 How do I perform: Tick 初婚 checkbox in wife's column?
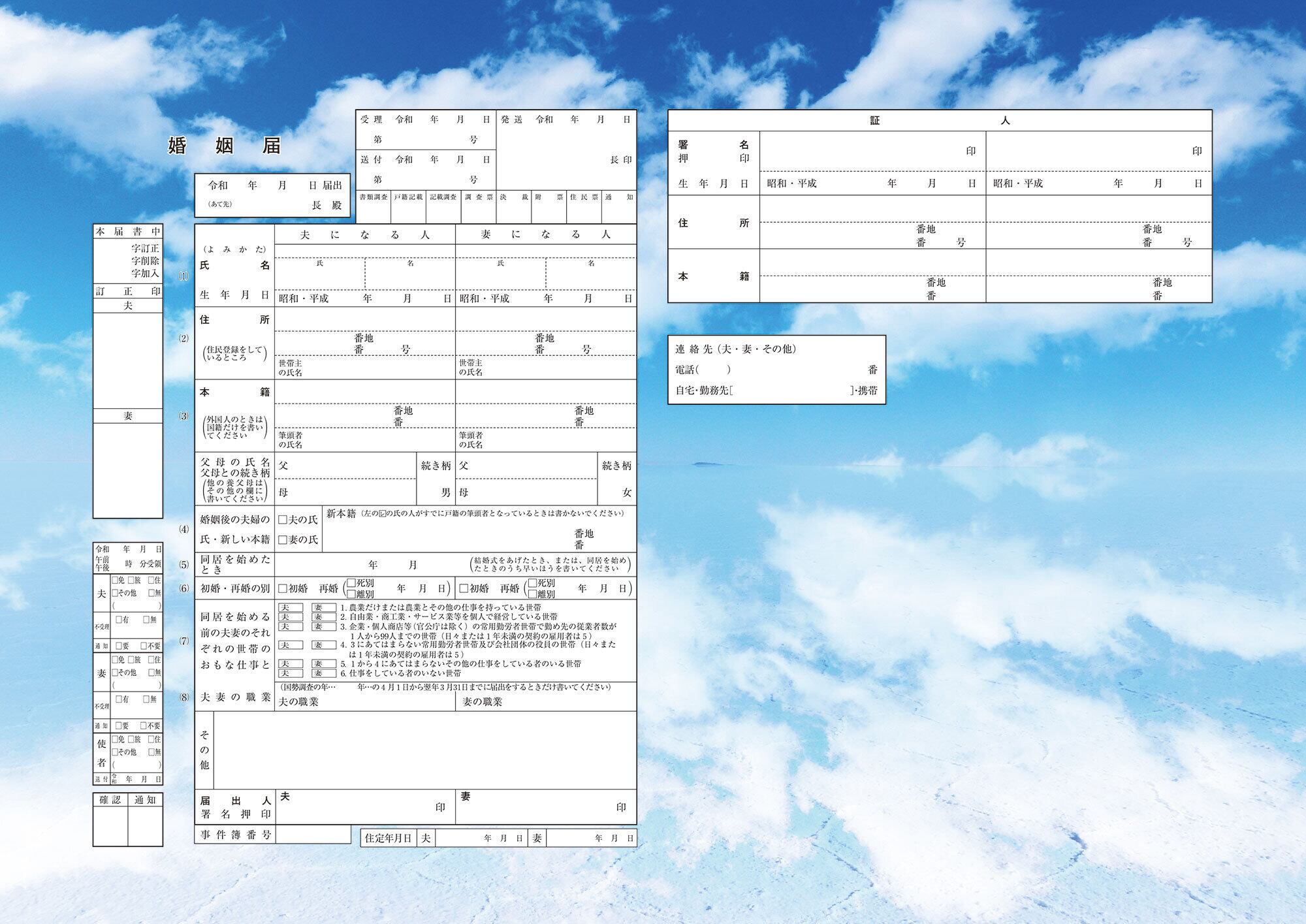click(x=464, y=588)
